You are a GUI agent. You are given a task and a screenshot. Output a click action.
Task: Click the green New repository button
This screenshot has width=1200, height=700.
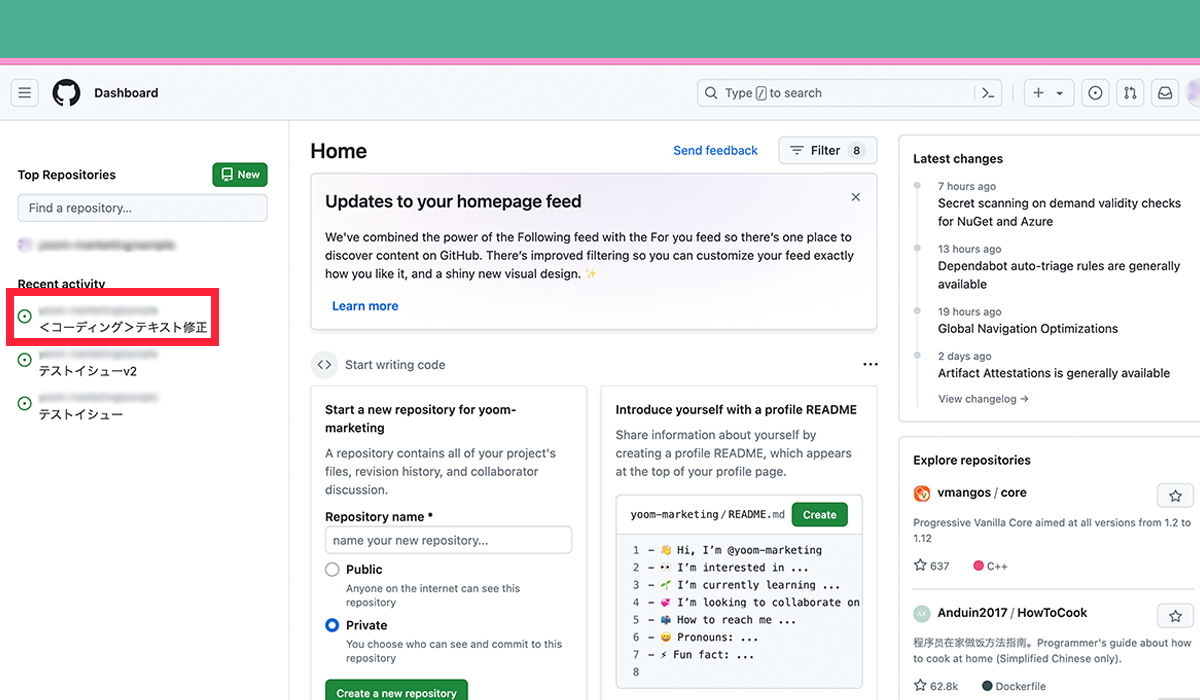[x=240, y=174]
